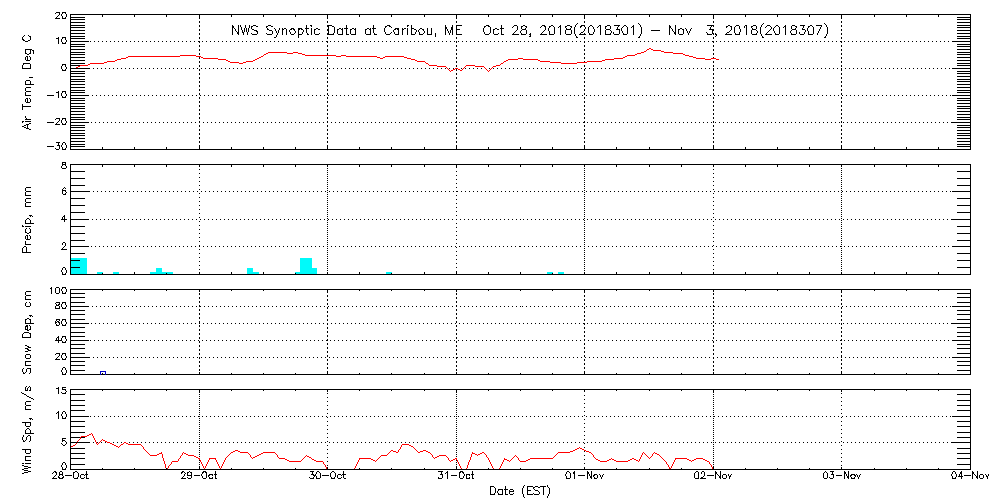Screen dimensions: 1000x500
Task: Select the 02-Nov date tick label
Action: (x=713, y=477)
